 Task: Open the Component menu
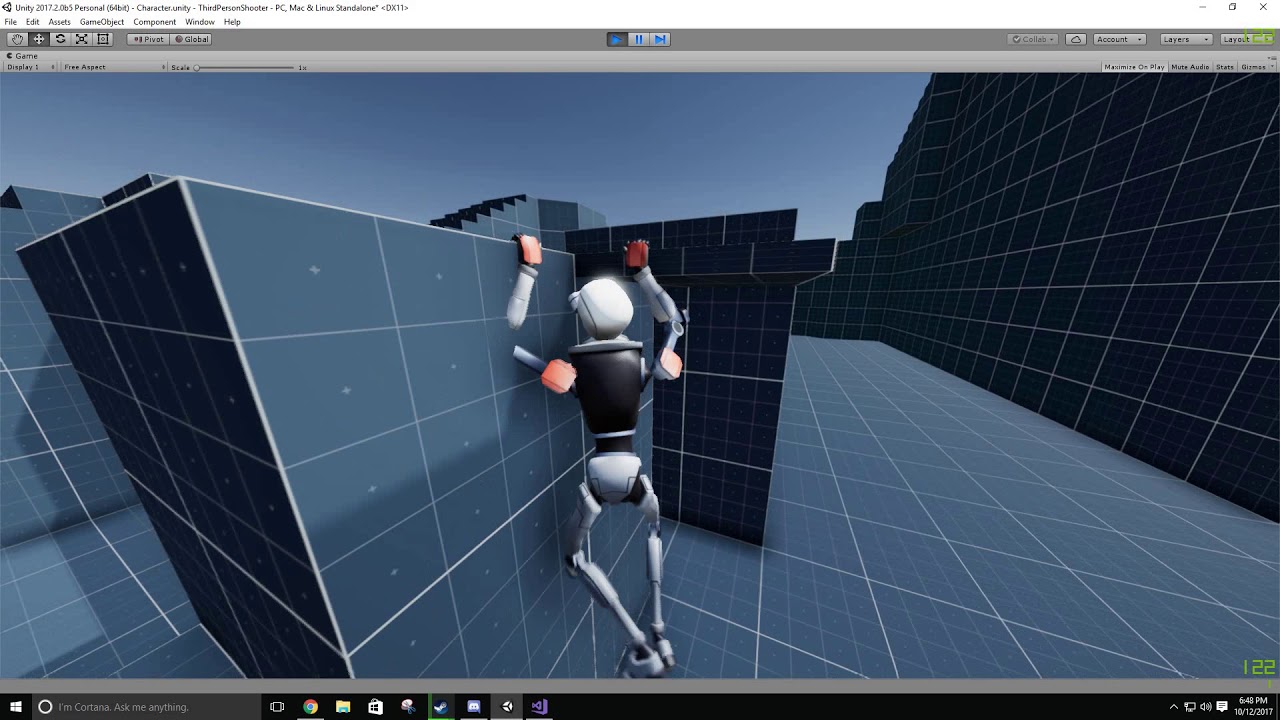pos(154,22)
